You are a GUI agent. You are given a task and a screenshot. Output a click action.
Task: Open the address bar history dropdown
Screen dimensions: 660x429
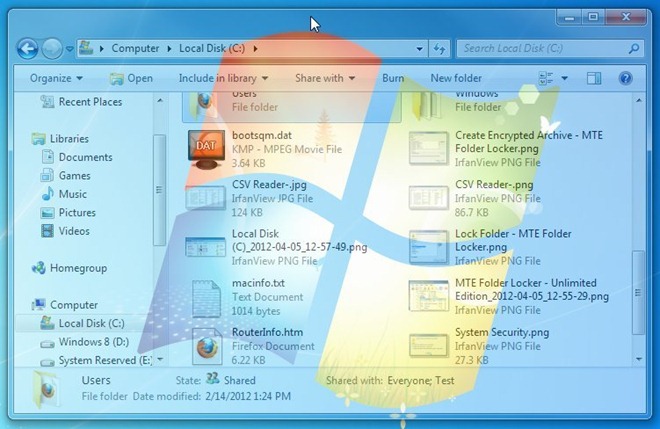pyautogui.click(x=420, y=49)
